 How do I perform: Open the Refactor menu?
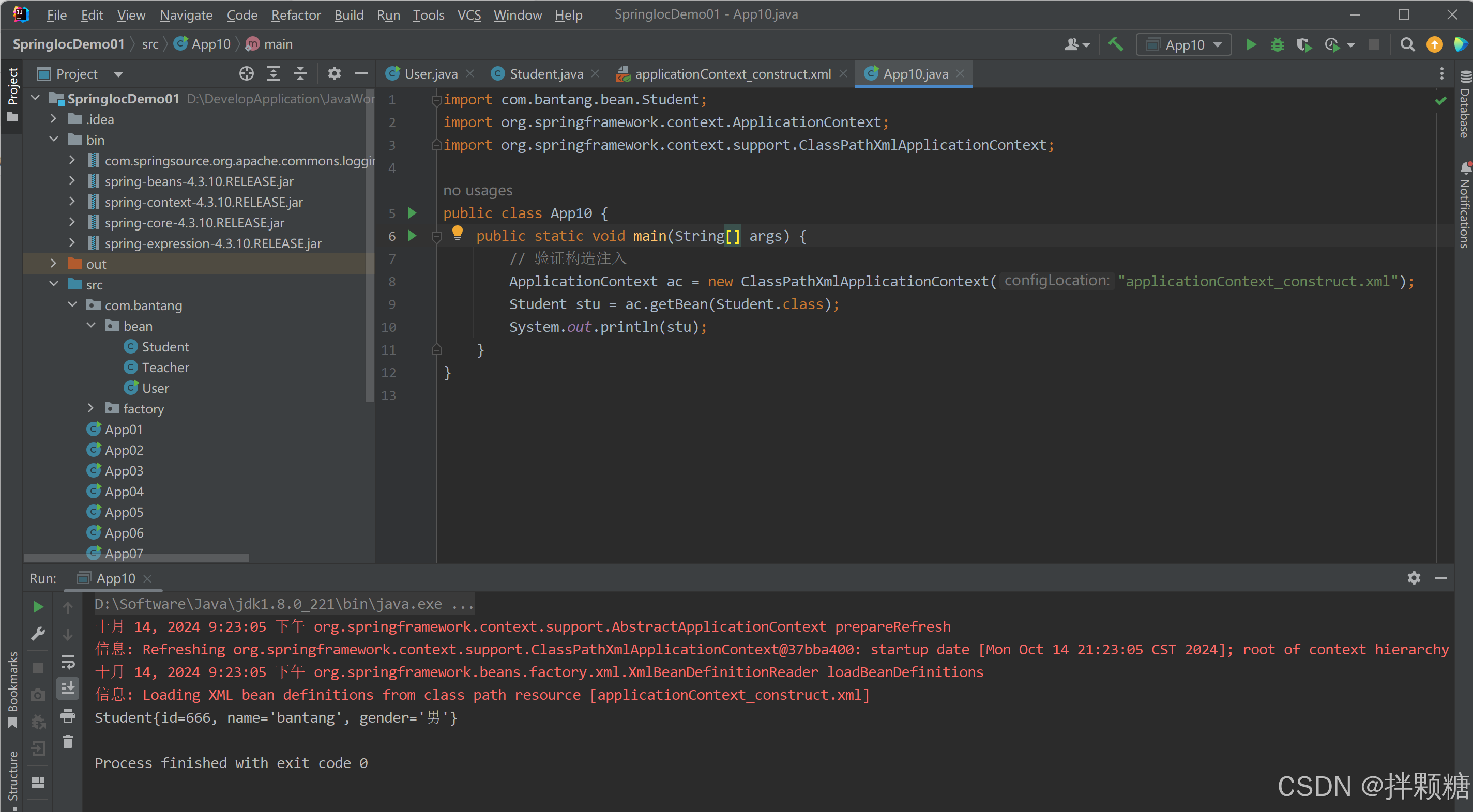pos(296,15)
